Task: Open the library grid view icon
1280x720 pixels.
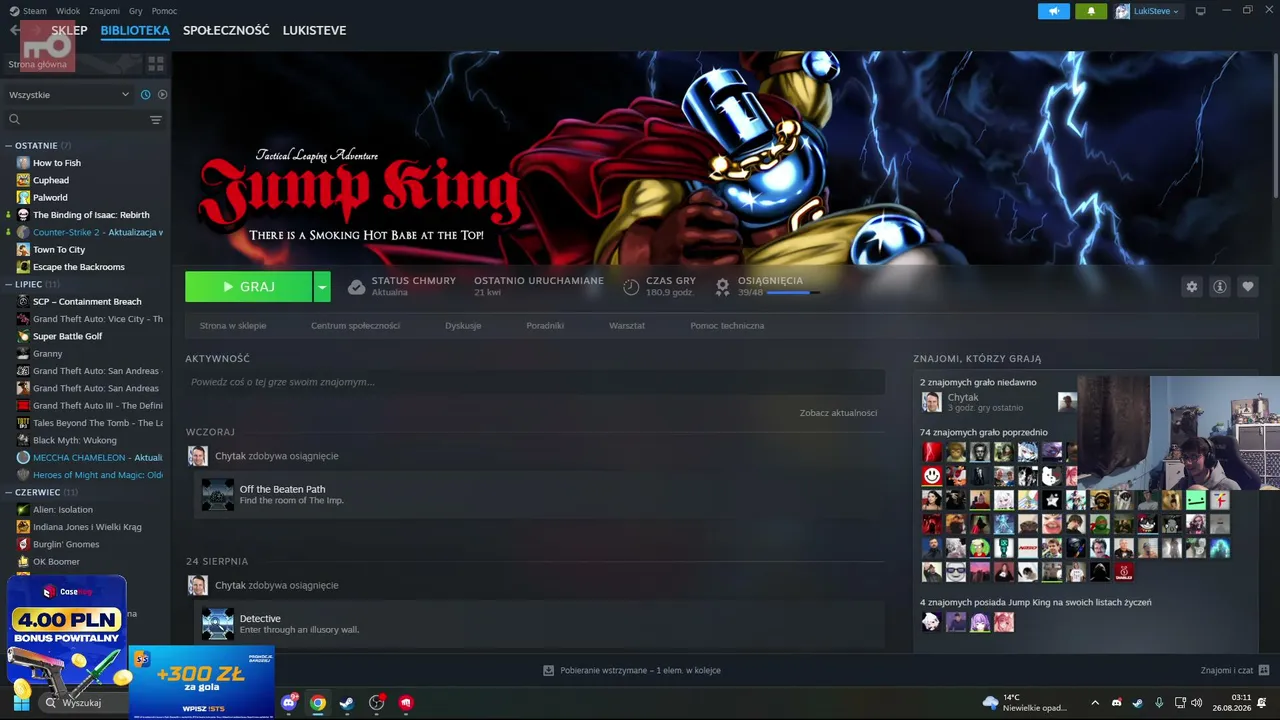Action: pyautogui.click(x=156, y=64)
